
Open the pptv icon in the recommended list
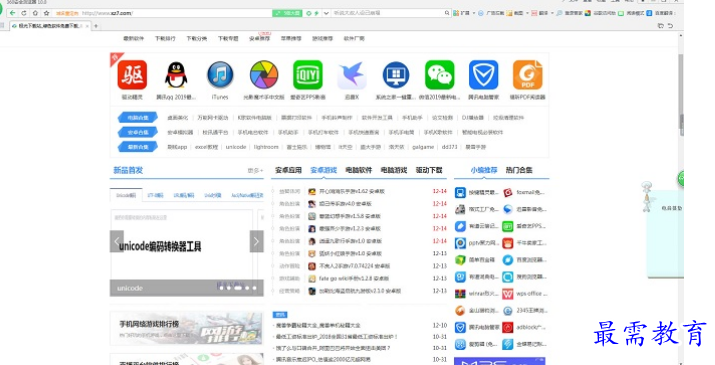pyautogui.click(x=460, y=243)
